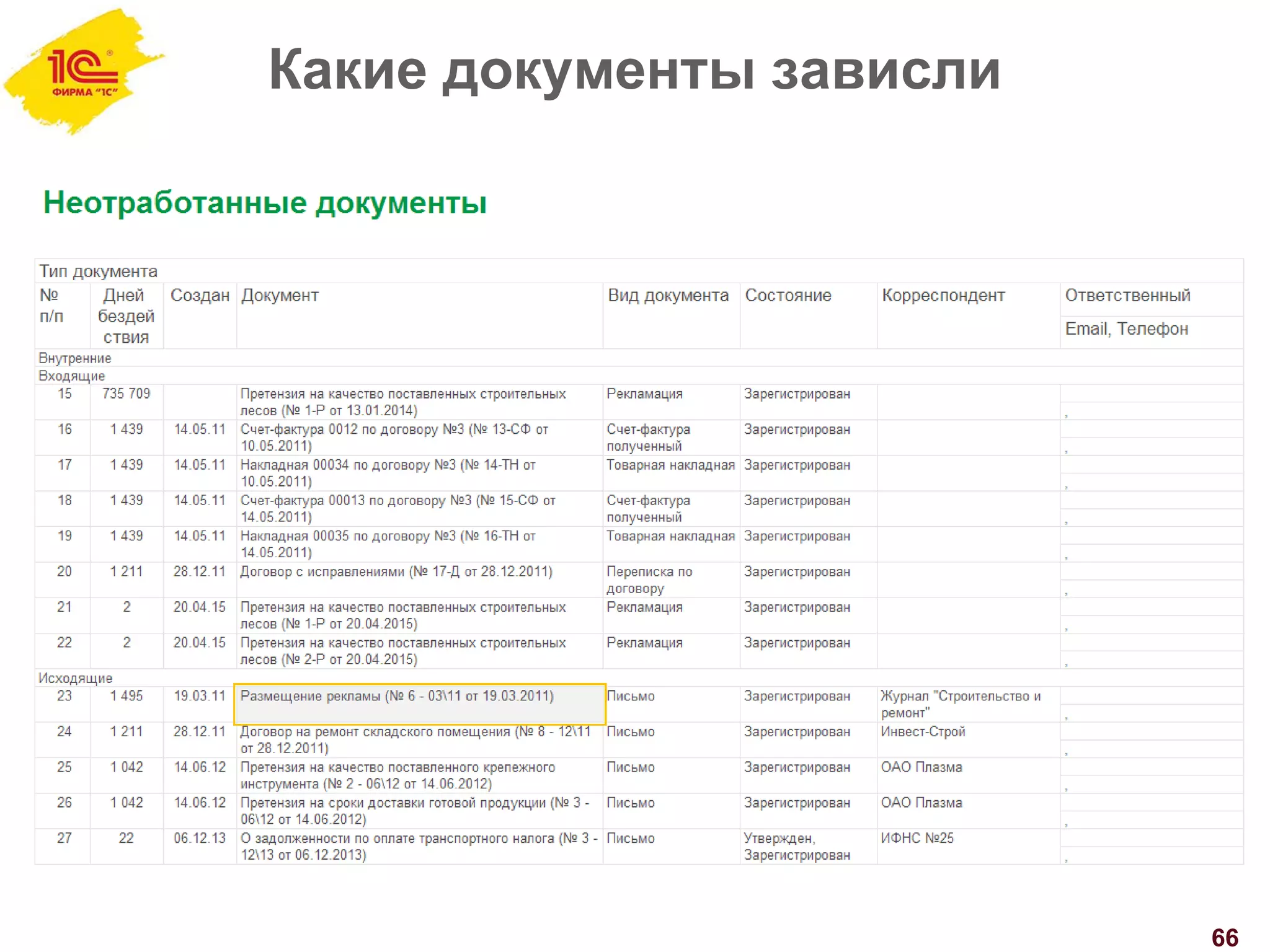Select the highlighted 'Размещение рекламы' document cell

(420, 704)
